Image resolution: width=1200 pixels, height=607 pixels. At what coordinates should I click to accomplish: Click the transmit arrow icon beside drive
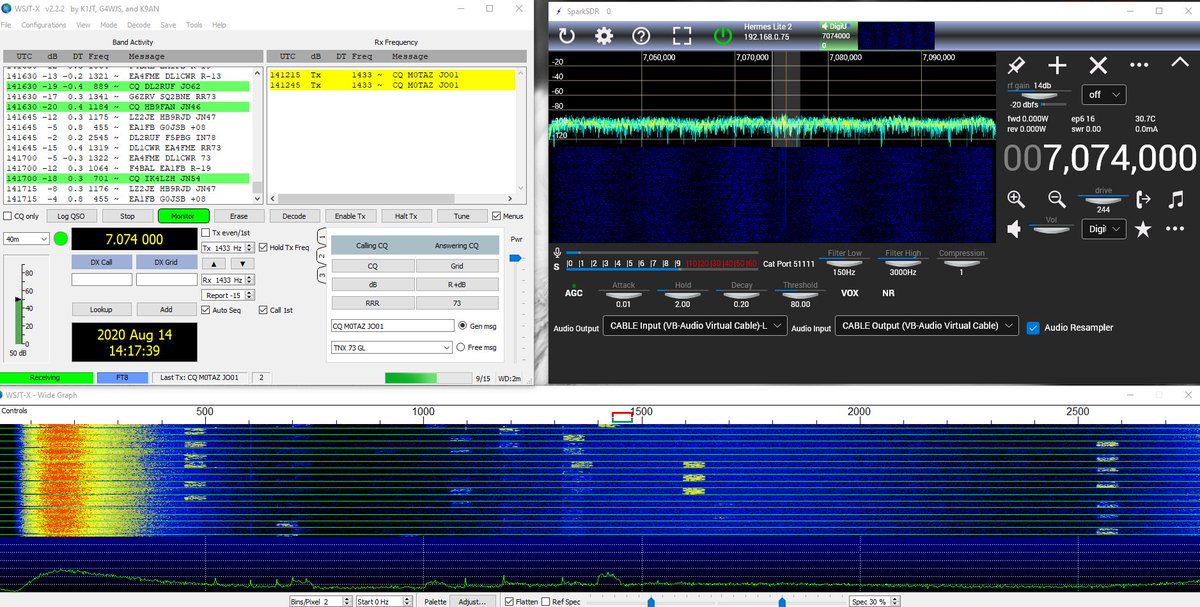[1144, 199]
